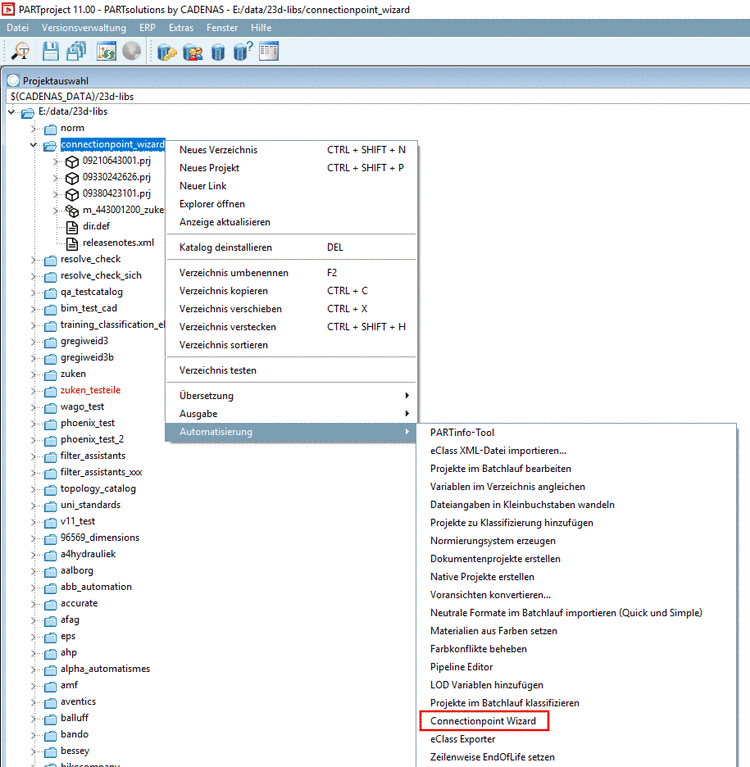Click the file icon of releasenotes.xml
Screen dimensions: 750x767
click(x=72, y=244)
